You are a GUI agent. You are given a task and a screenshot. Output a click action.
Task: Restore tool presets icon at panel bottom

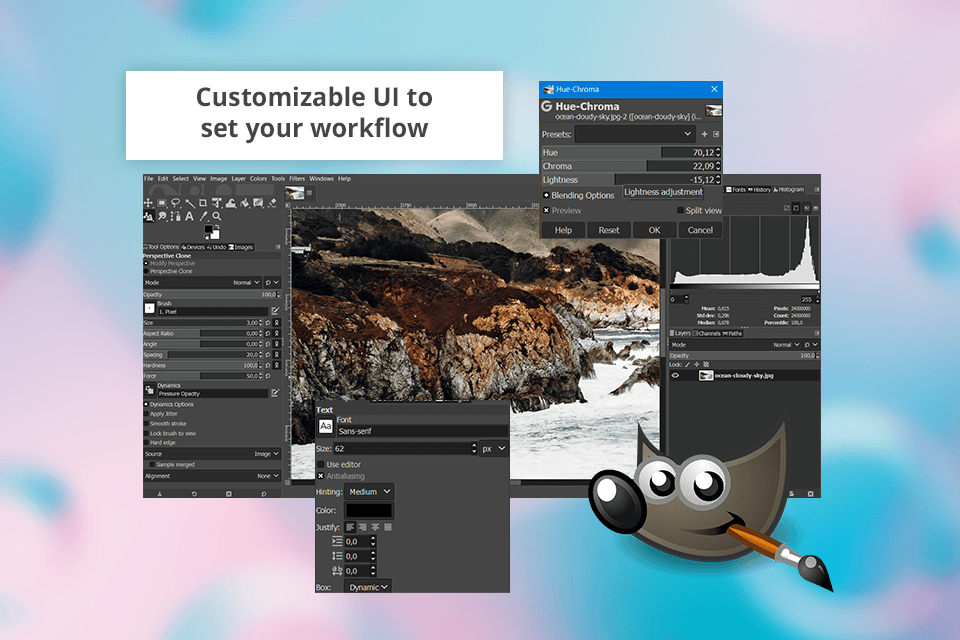click(x=194, y=494)
